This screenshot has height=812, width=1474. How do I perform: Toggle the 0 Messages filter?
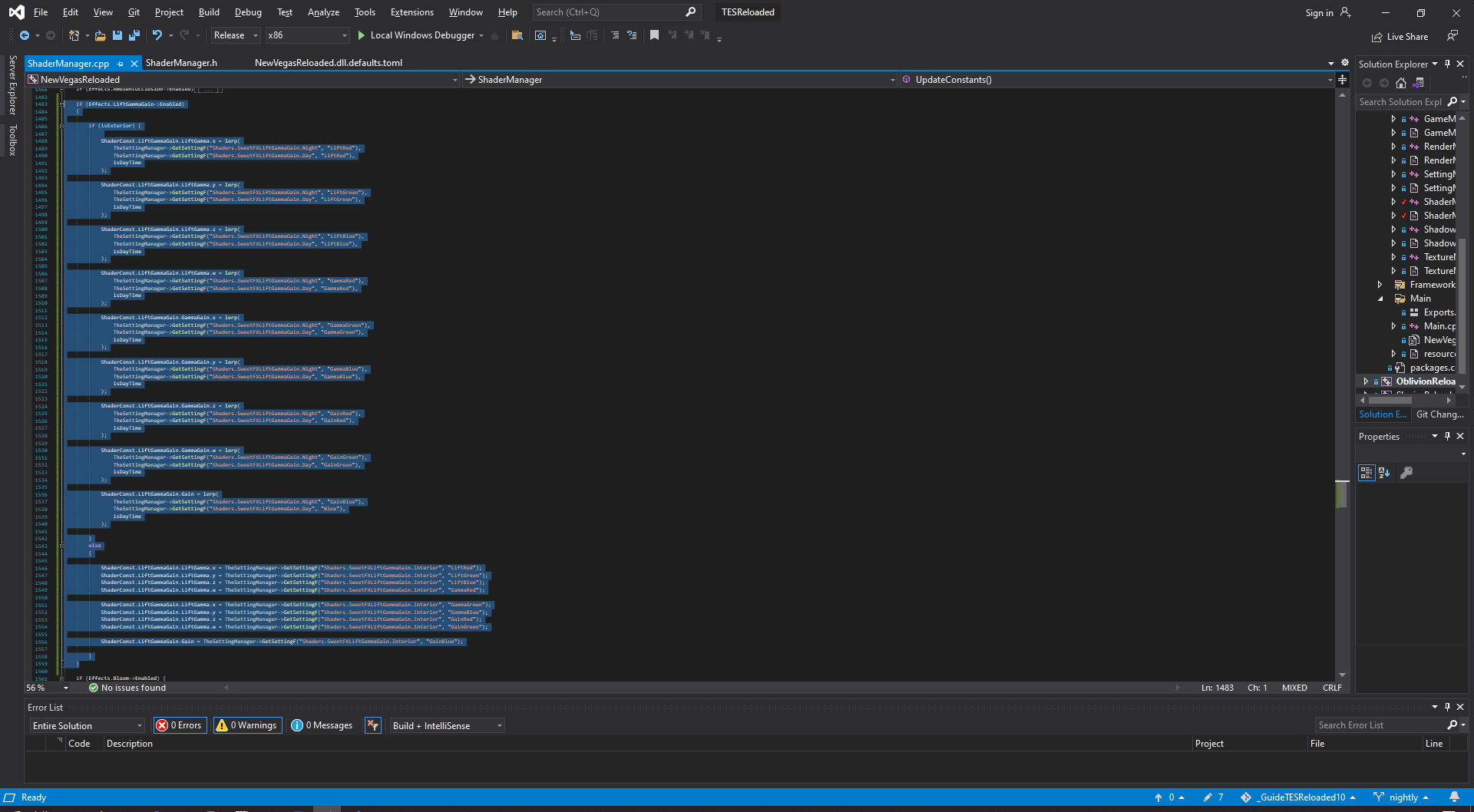[x=322, y=725]
